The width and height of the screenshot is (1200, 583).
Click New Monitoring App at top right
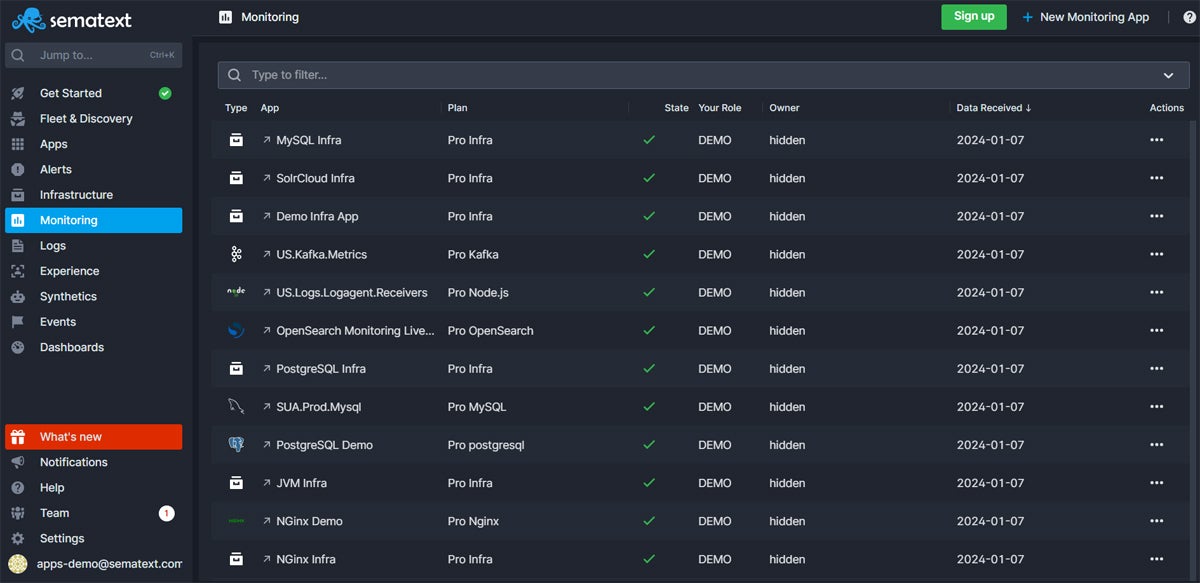[1086, 16]
